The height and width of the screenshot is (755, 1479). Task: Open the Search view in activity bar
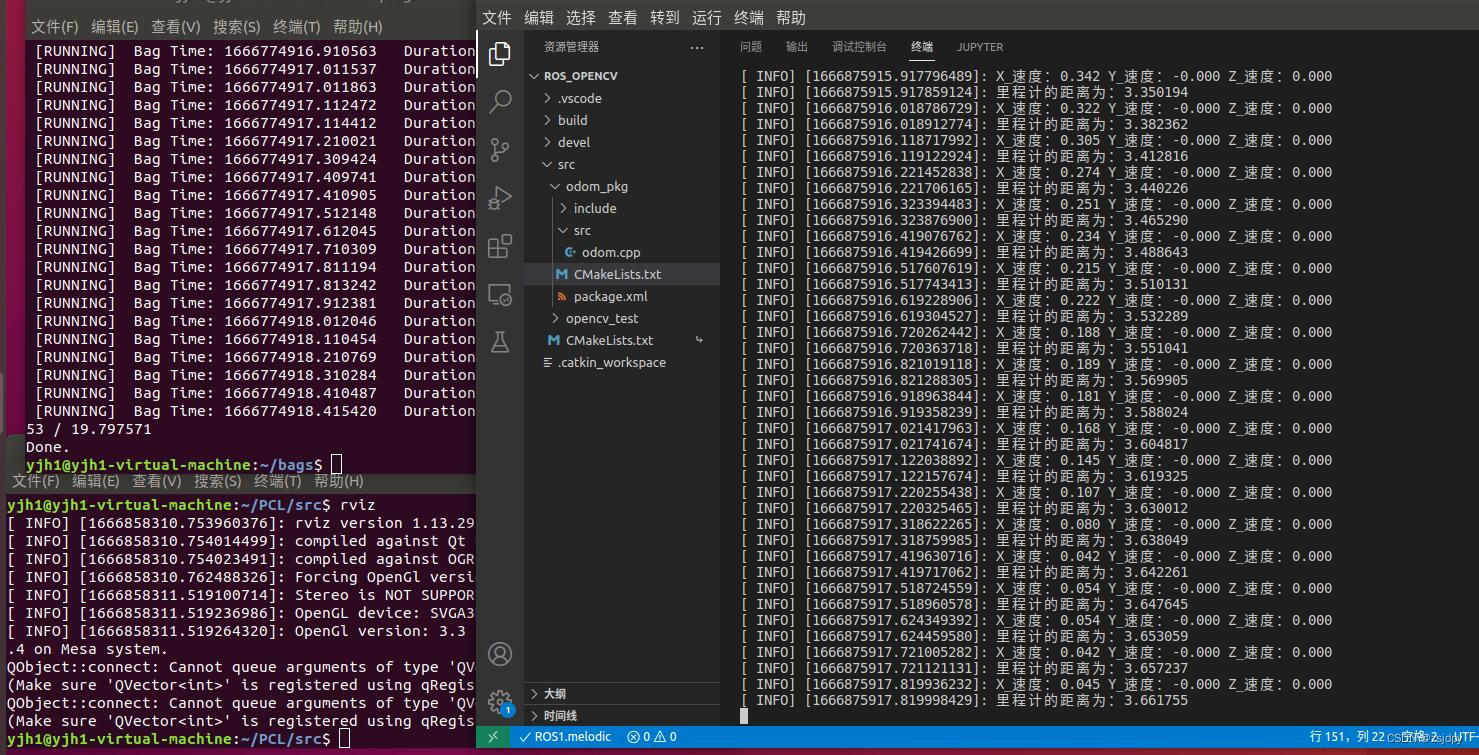click(x=500, y=101)
